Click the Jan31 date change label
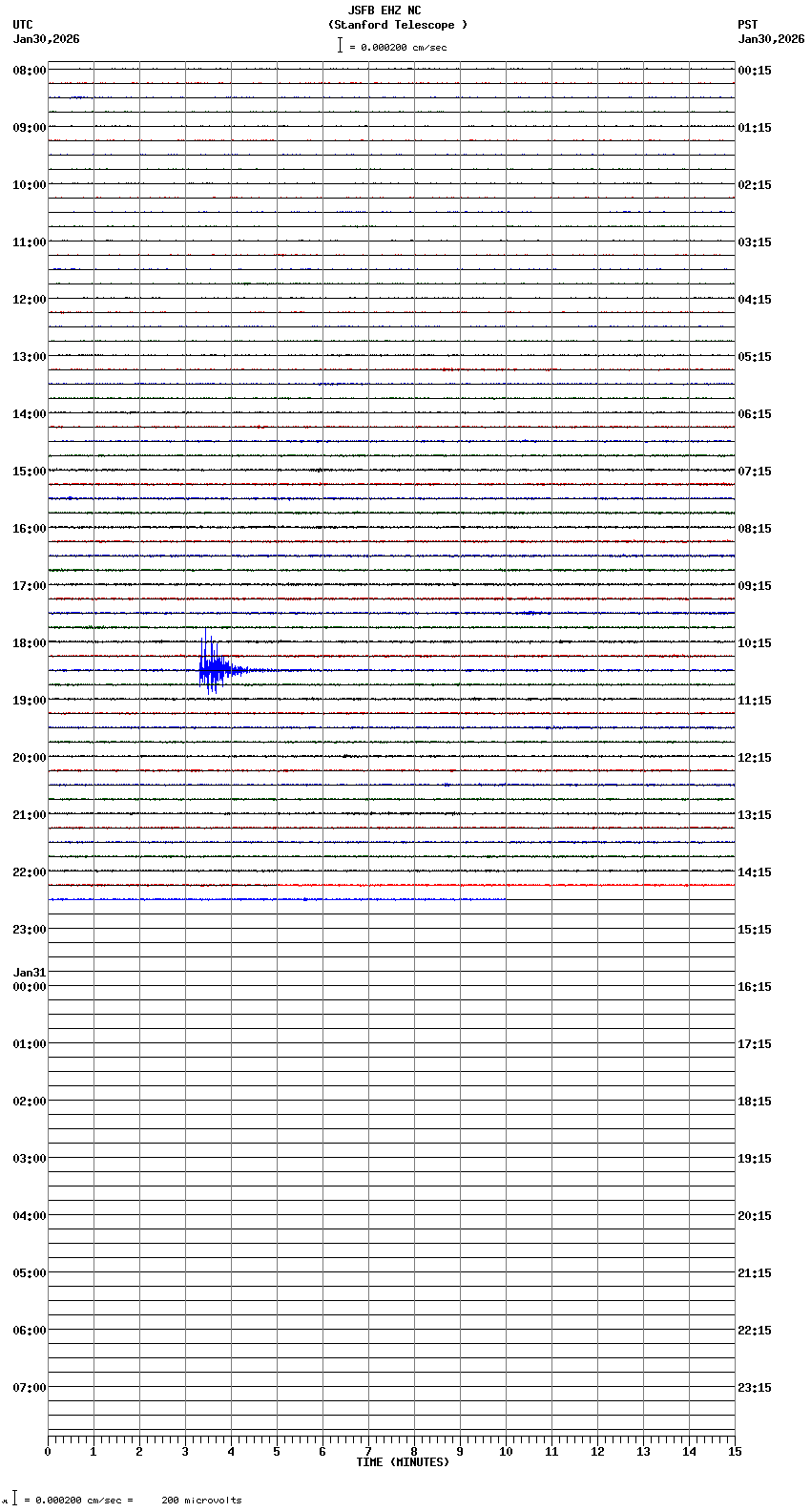The width and height of the screenshot is (811, 1512). (29, 974)
